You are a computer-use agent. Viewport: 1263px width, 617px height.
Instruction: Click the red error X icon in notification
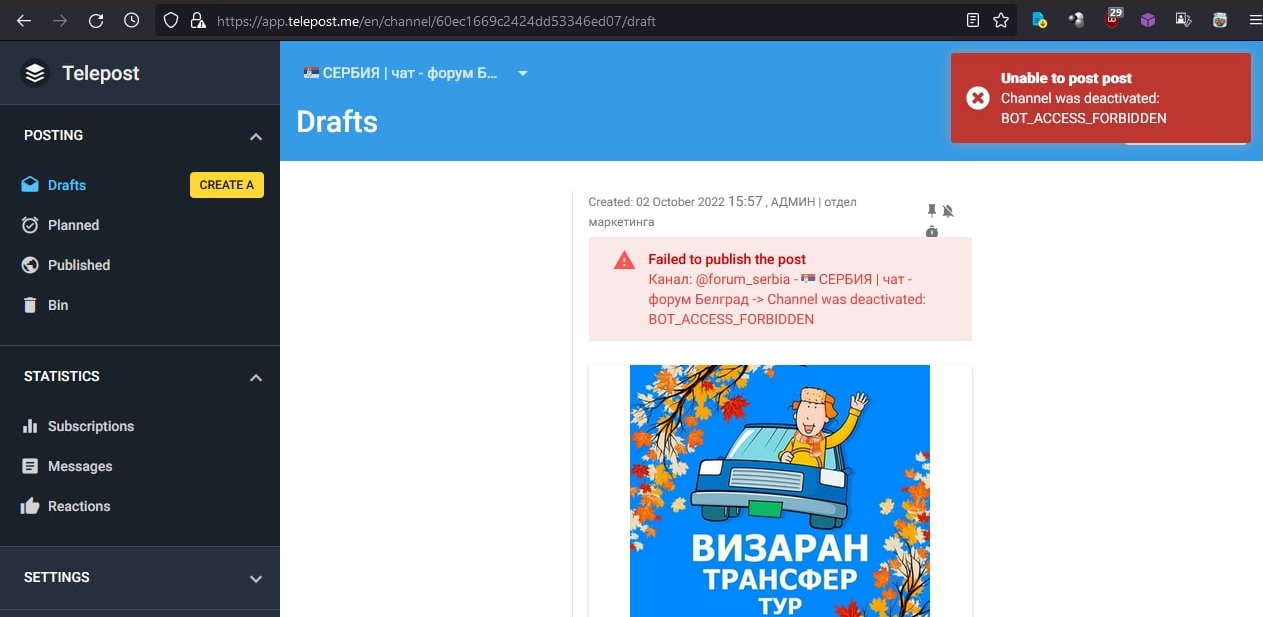coord(977,98)
